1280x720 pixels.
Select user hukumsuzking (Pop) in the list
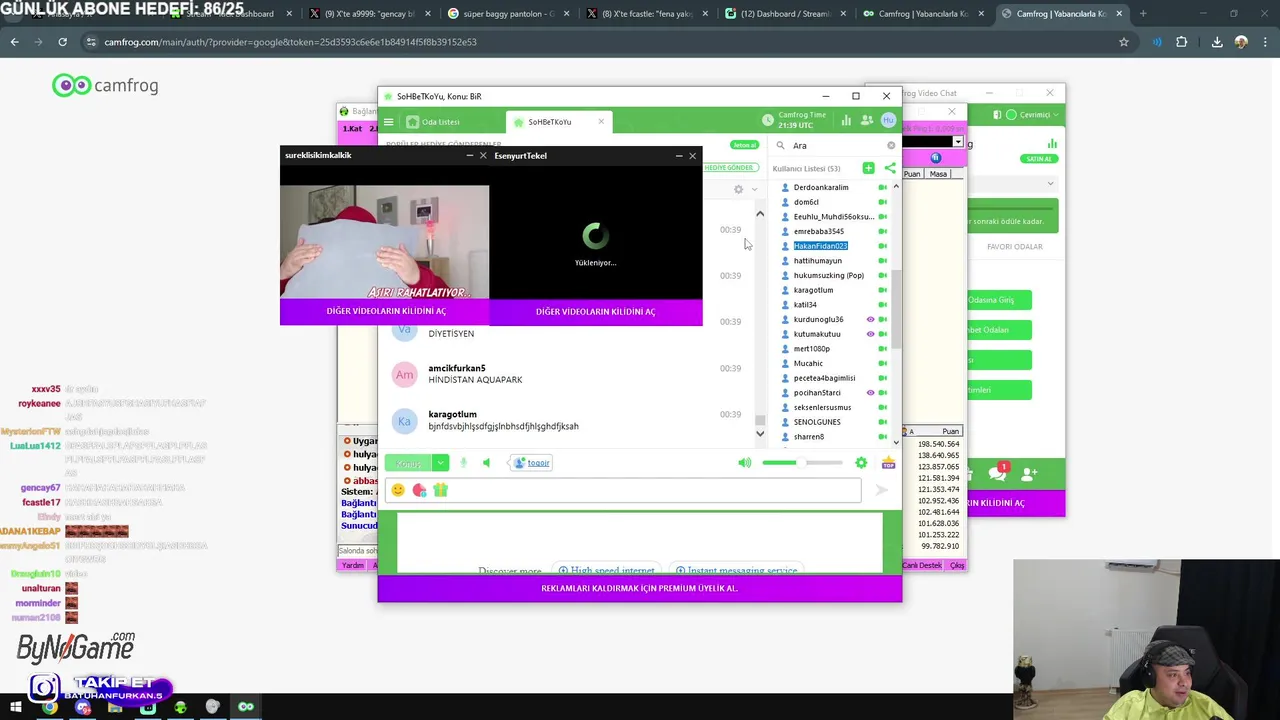(828, 276)
